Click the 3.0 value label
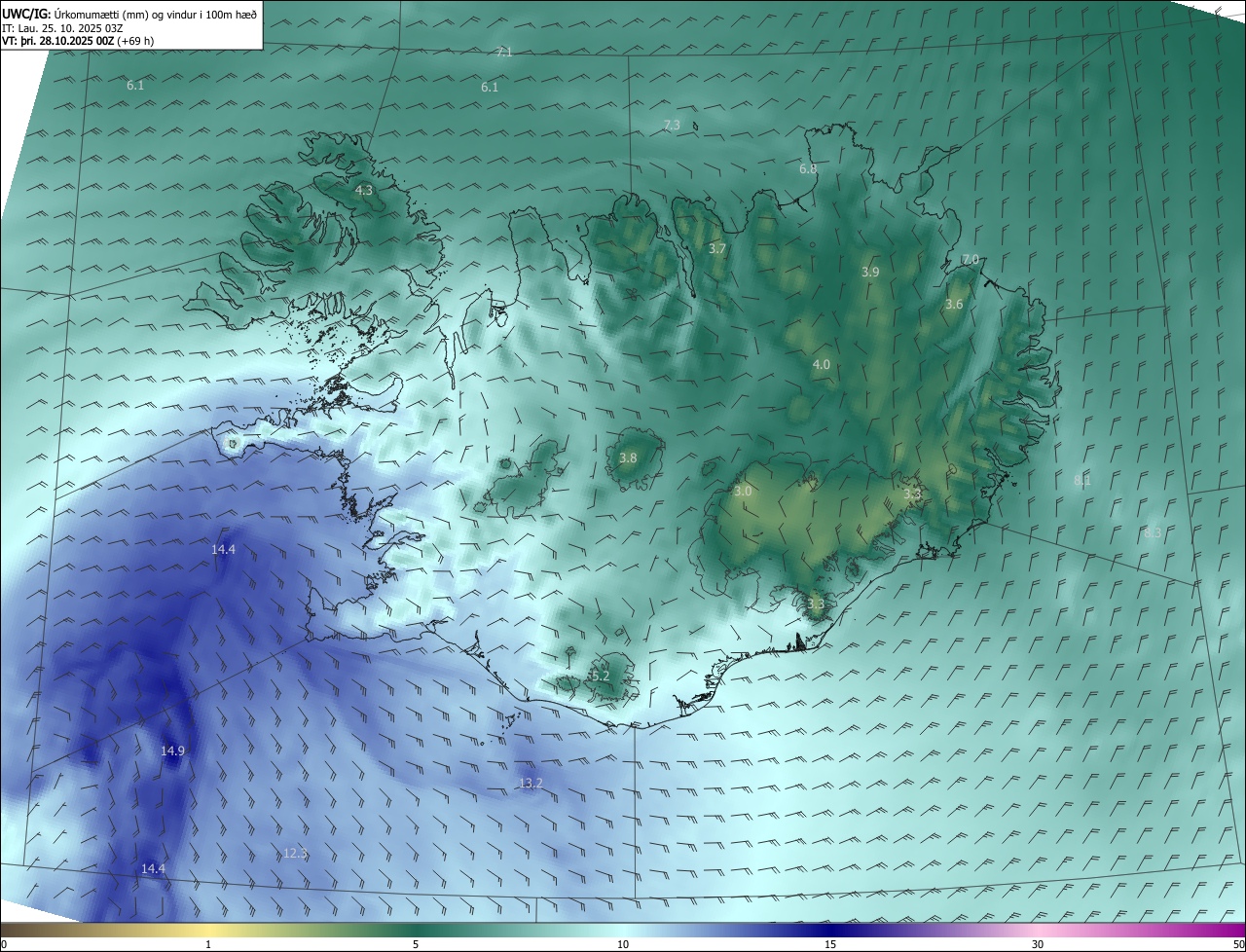 coord(743,493)
